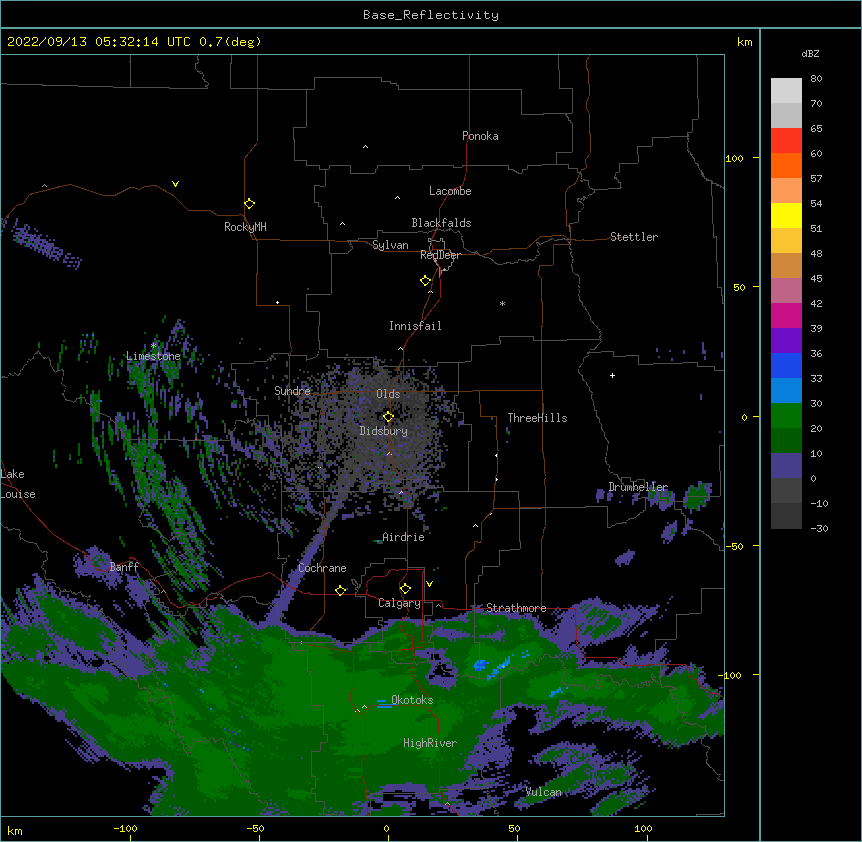Image resolution: width=862 pixels, height=842 pixels.
Task: Click the Vulcan town label
Action: tap(544, 792)
